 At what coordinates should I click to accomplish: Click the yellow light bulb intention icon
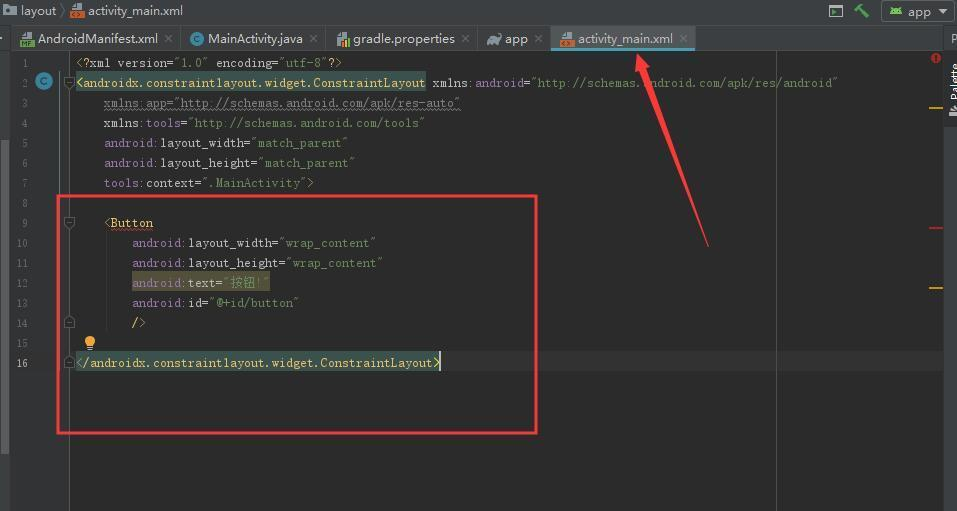90,342
